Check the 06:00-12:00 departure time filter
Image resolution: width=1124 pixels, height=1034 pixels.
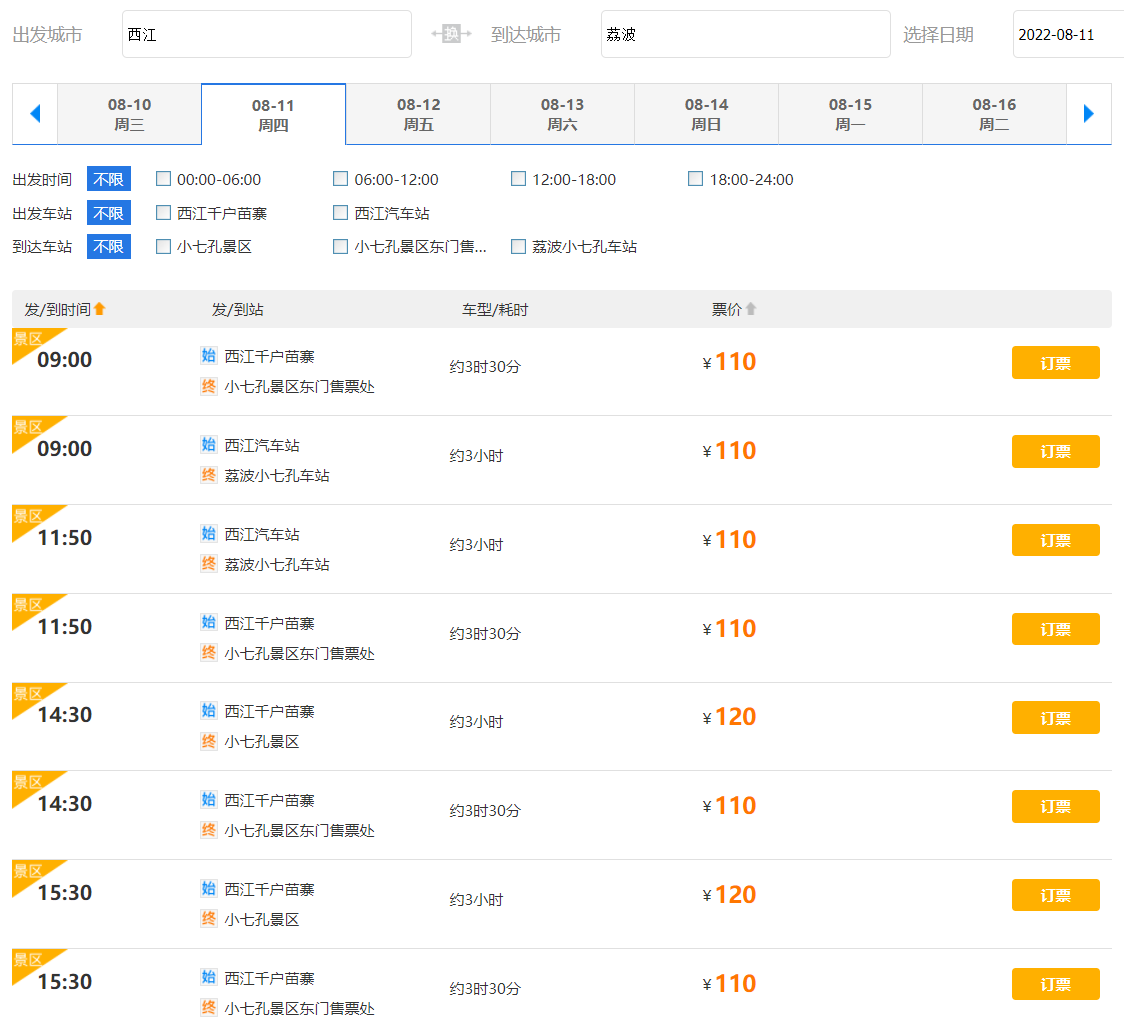coord(341,179)
